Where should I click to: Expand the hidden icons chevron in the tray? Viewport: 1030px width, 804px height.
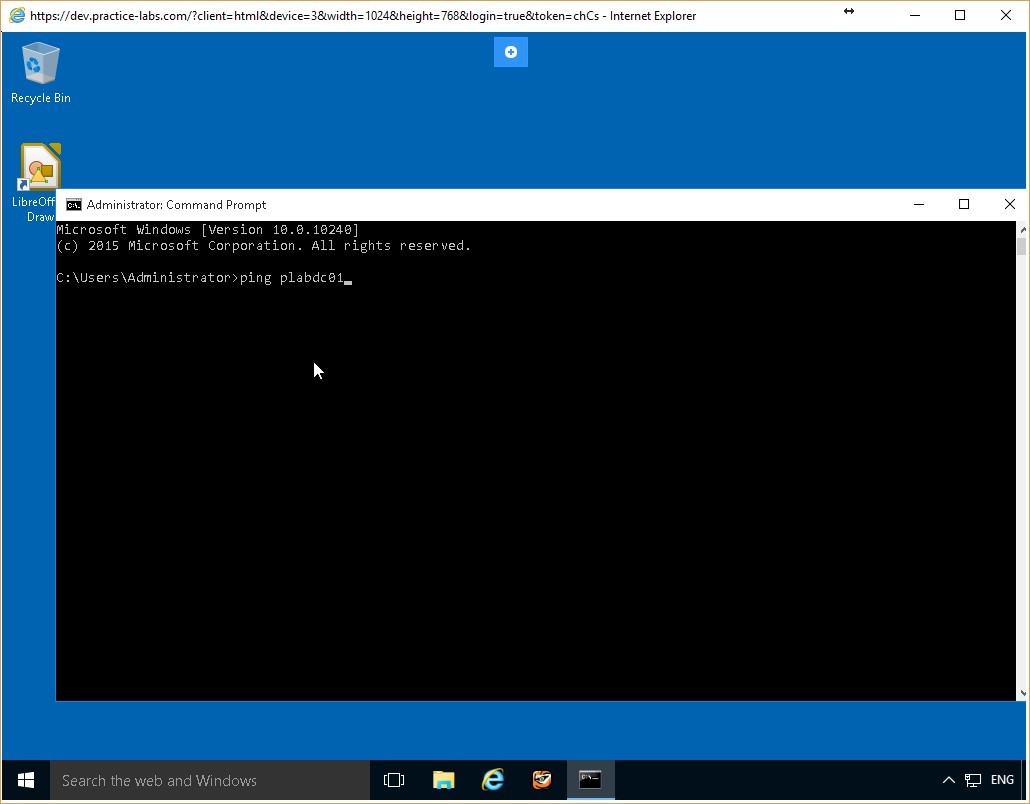pyautogui.click(x=948, y=780)
